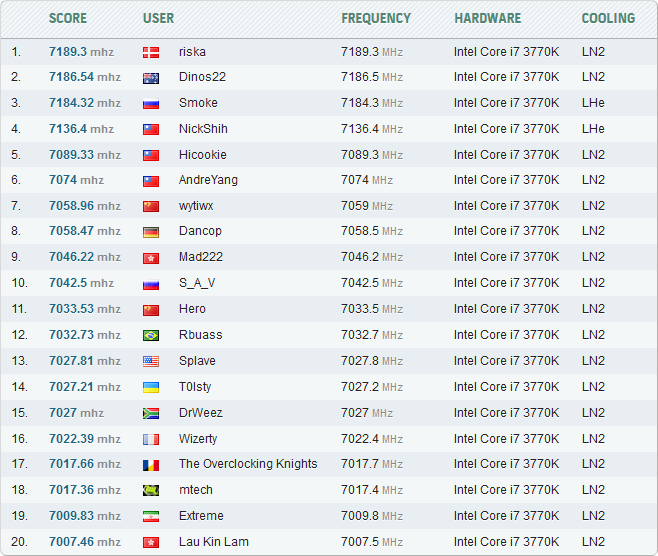The height and width of the screenshot is (556, 658).
Task: Click LN2 cooling in Extreme's row
Action: coord(593,516)
